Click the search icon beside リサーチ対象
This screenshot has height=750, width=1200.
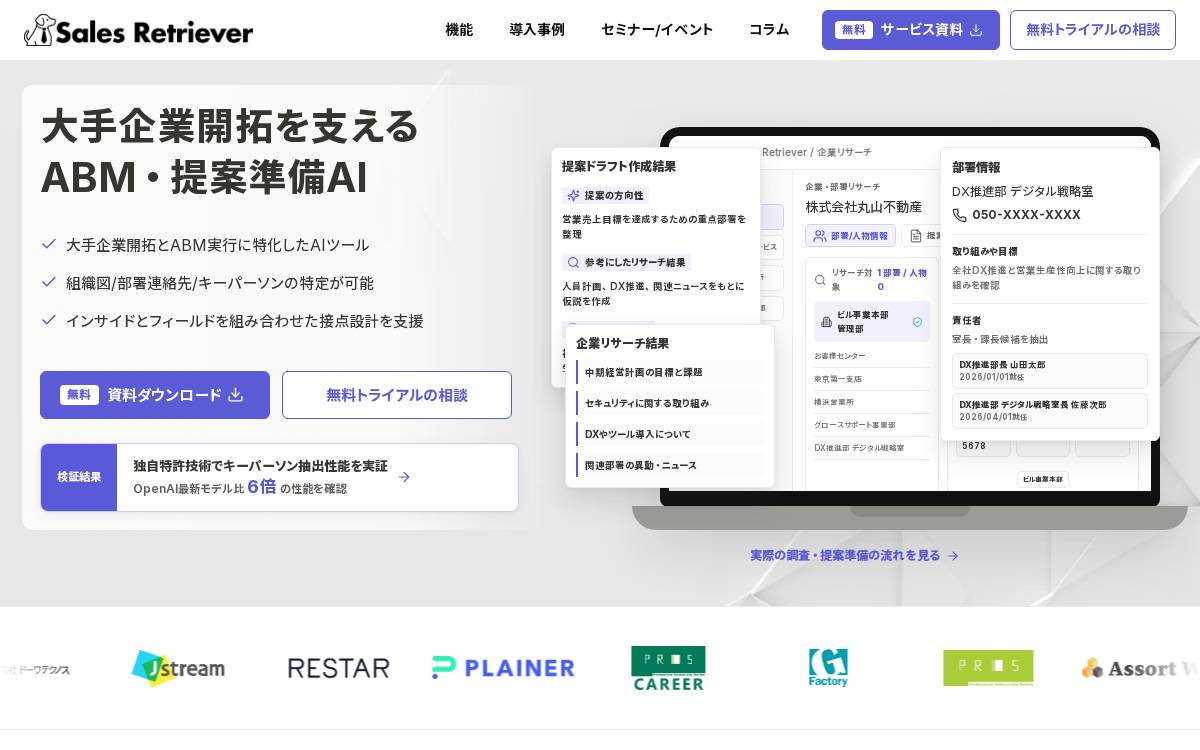coord(821,279)
